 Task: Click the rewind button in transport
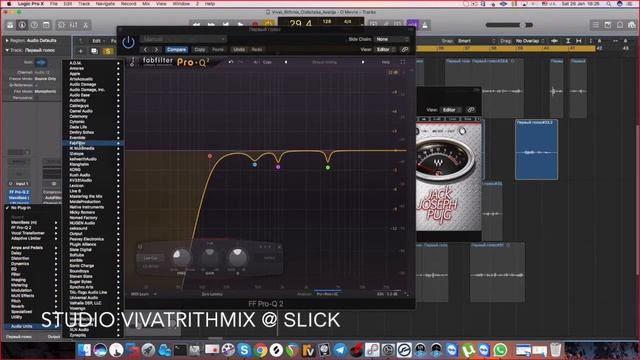click(196, 24)
